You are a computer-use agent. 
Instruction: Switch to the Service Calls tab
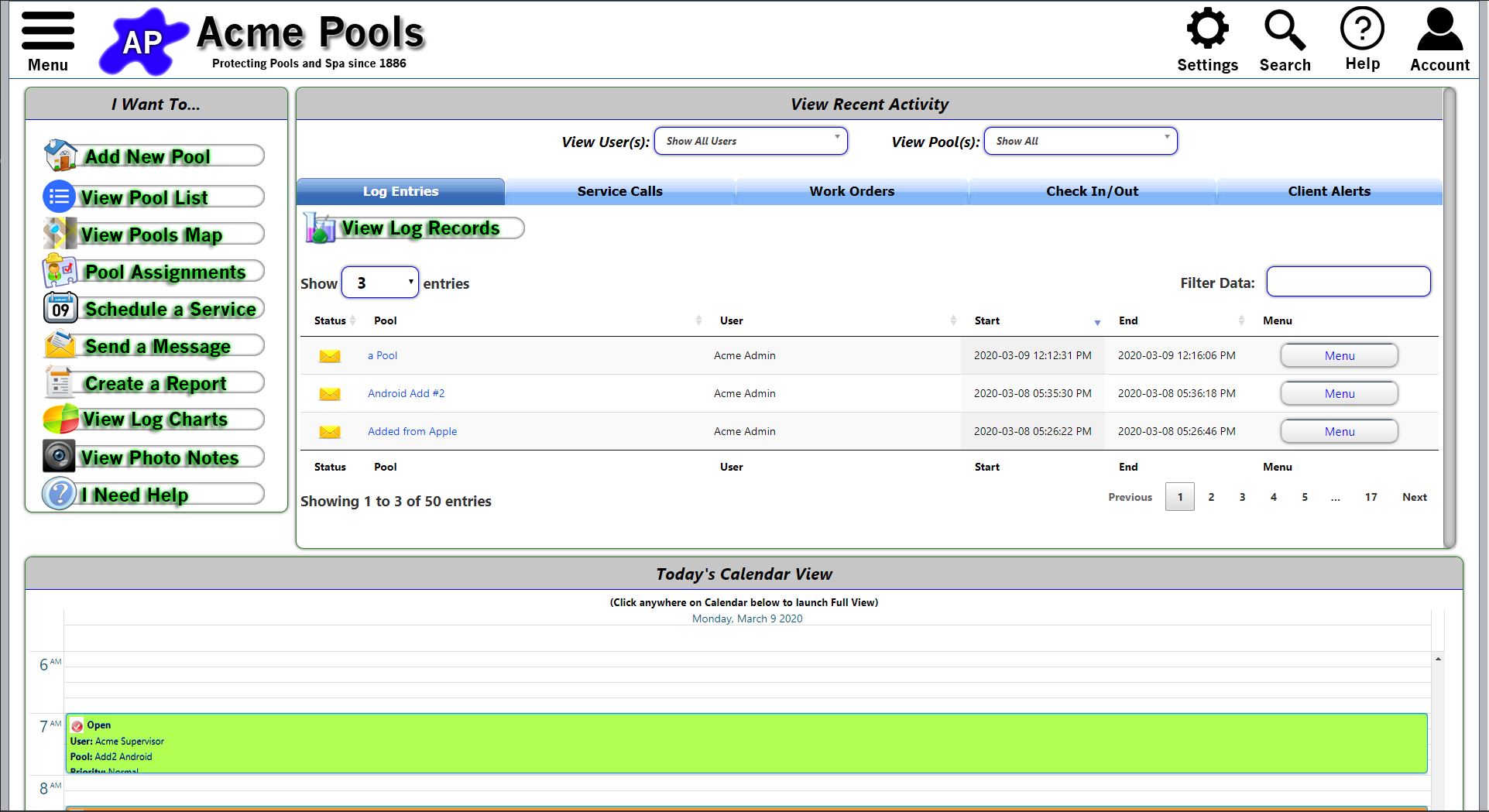pos(619,191)
